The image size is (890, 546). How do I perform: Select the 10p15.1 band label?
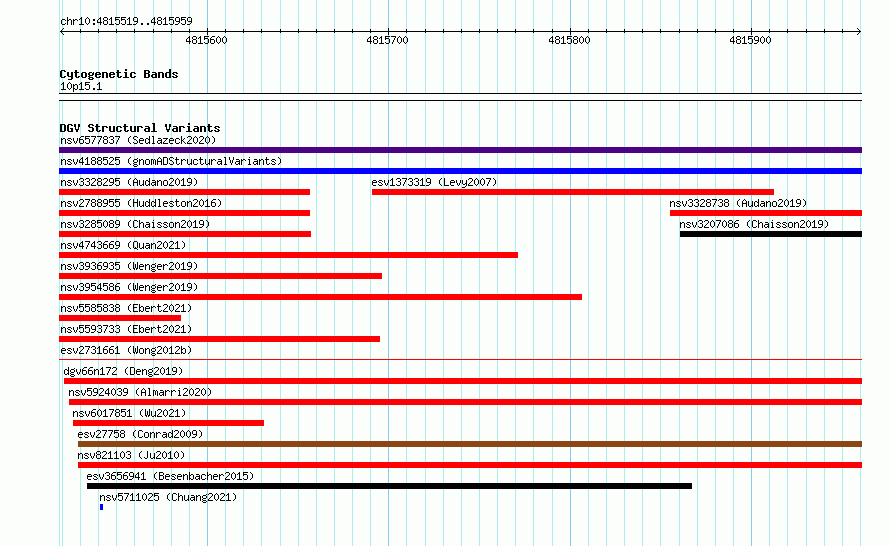coord(81,86)
